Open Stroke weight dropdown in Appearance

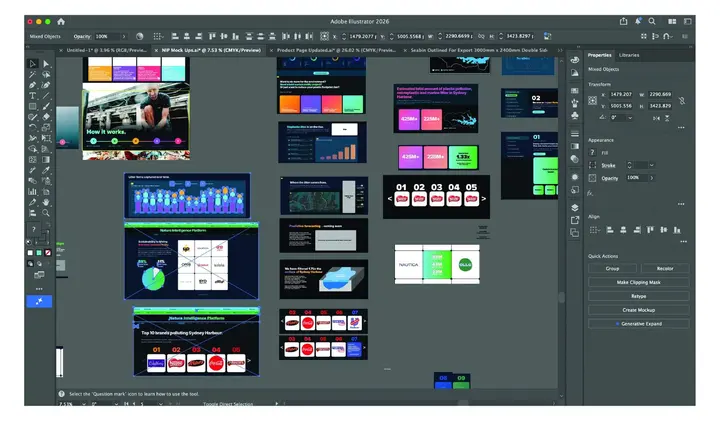(x=652, y=165)
